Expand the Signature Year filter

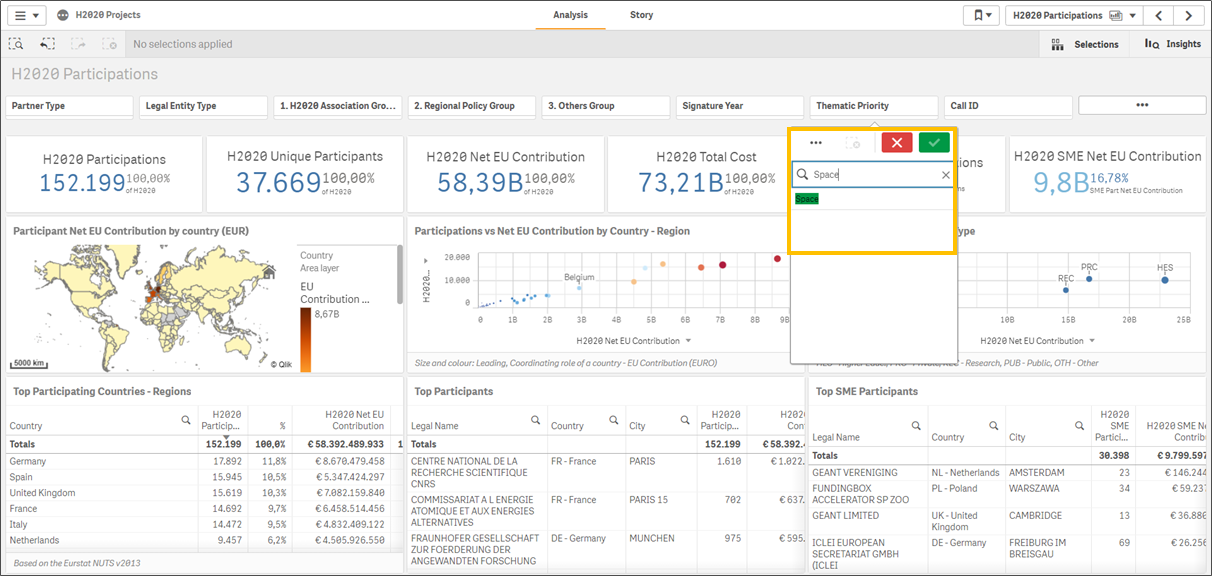pyautogui.click(x=741, y=106)
